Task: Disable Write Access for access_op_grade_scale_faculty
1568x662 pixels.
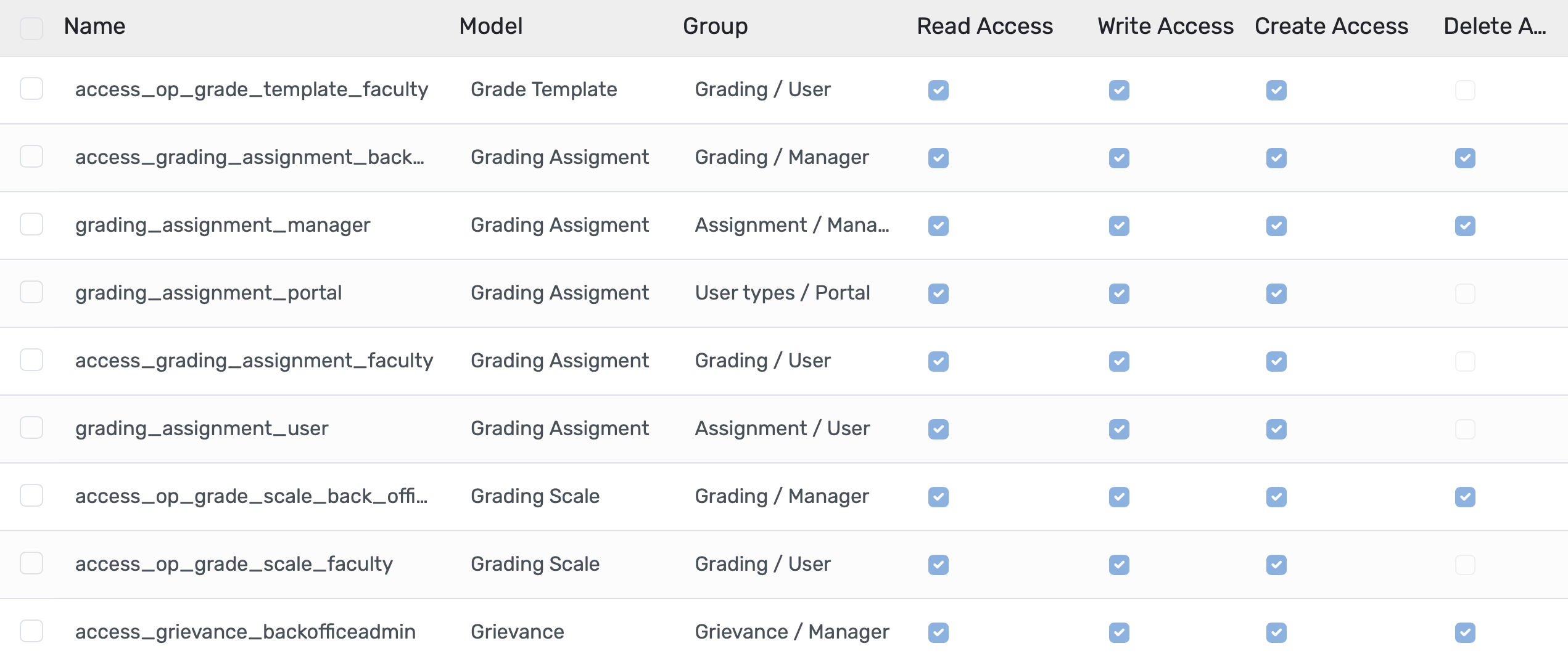Action: tap(1119, 565)
